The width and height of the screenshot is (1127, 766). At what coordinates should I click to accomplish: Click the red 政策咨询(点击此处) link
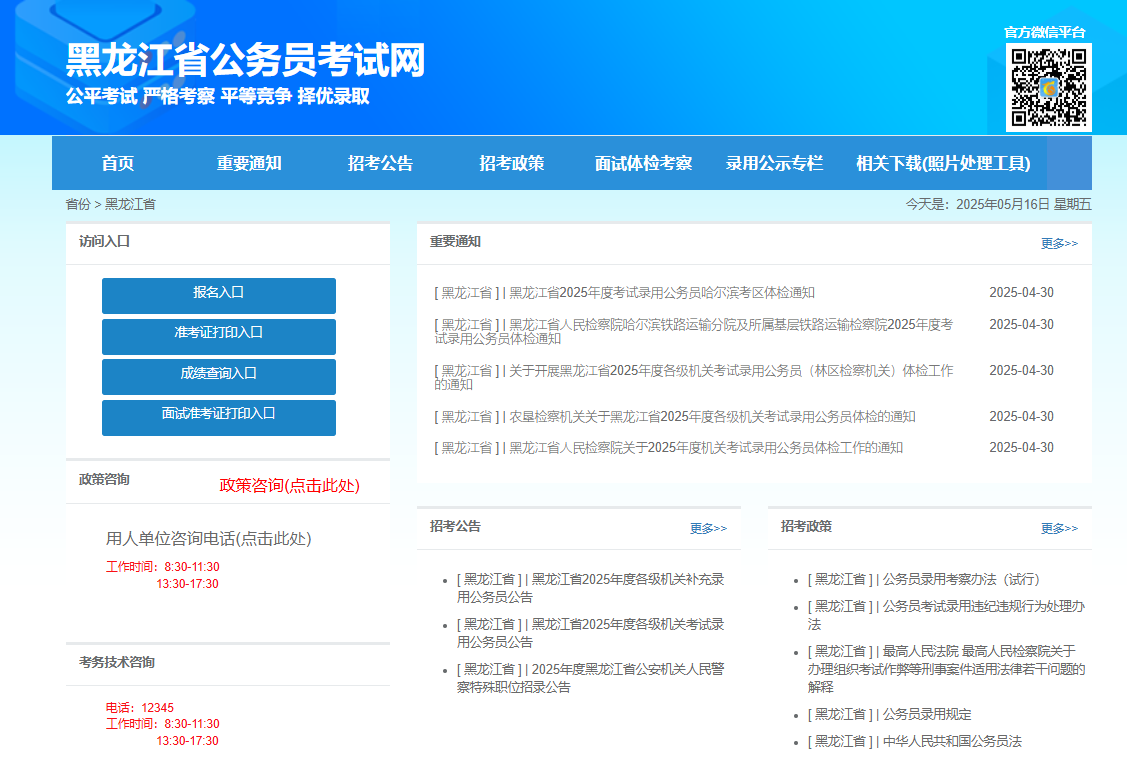pos(290,486)
